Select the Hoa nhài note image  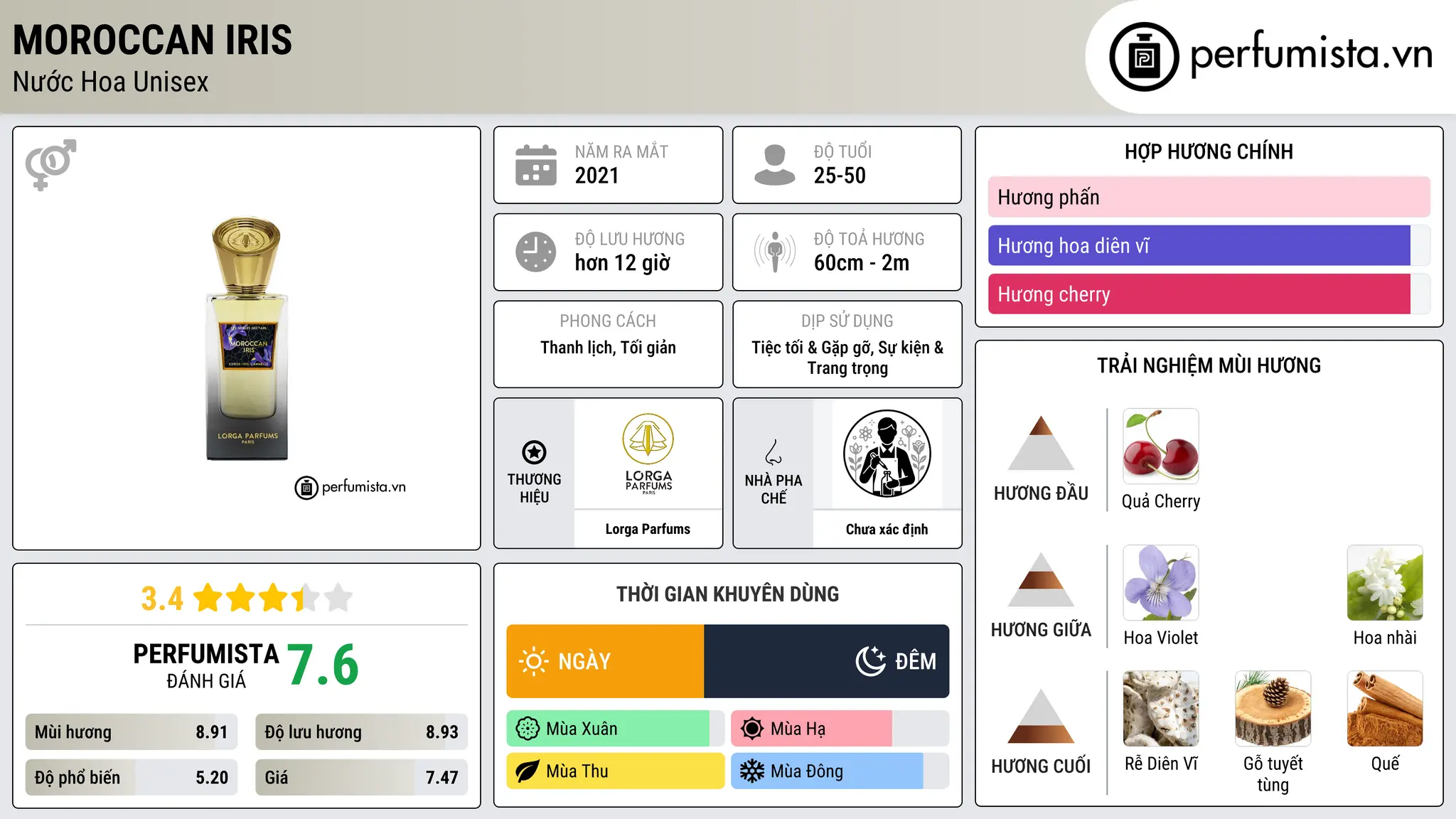pyautogui.click(x=1385, y=583)
